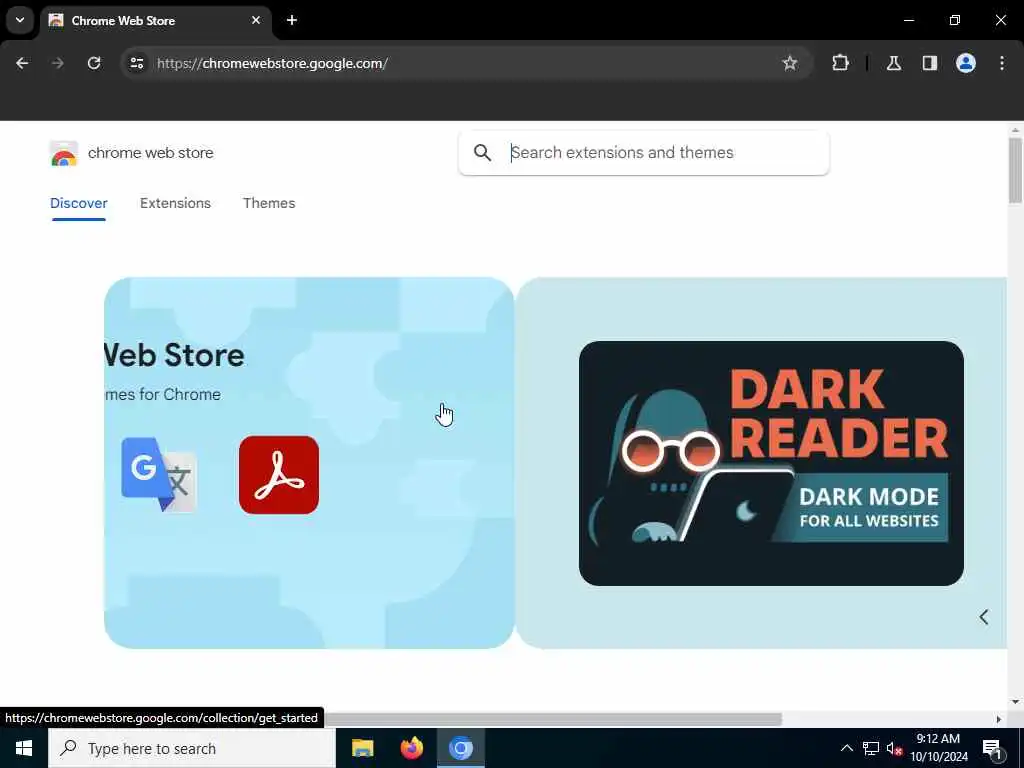This screenshot has height=768, width=1024.
Task: Open the Dark Reader promo image
Action: [x=771, y=463]
